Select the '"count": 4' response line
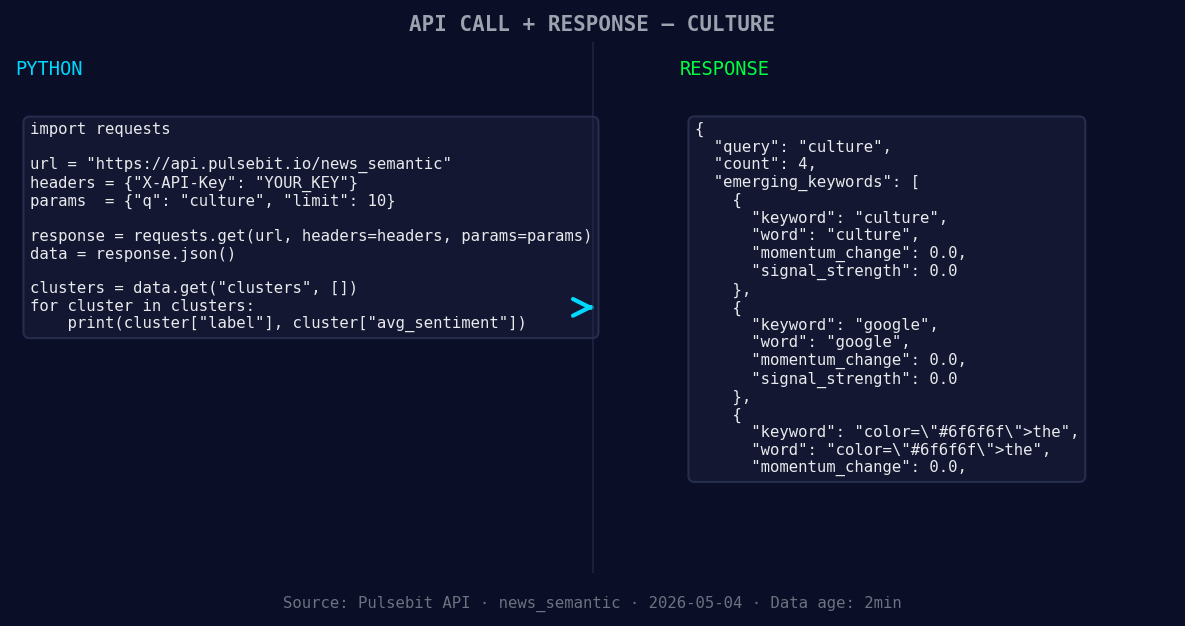This screenshot has width=1185, height=626. (766, 164)
